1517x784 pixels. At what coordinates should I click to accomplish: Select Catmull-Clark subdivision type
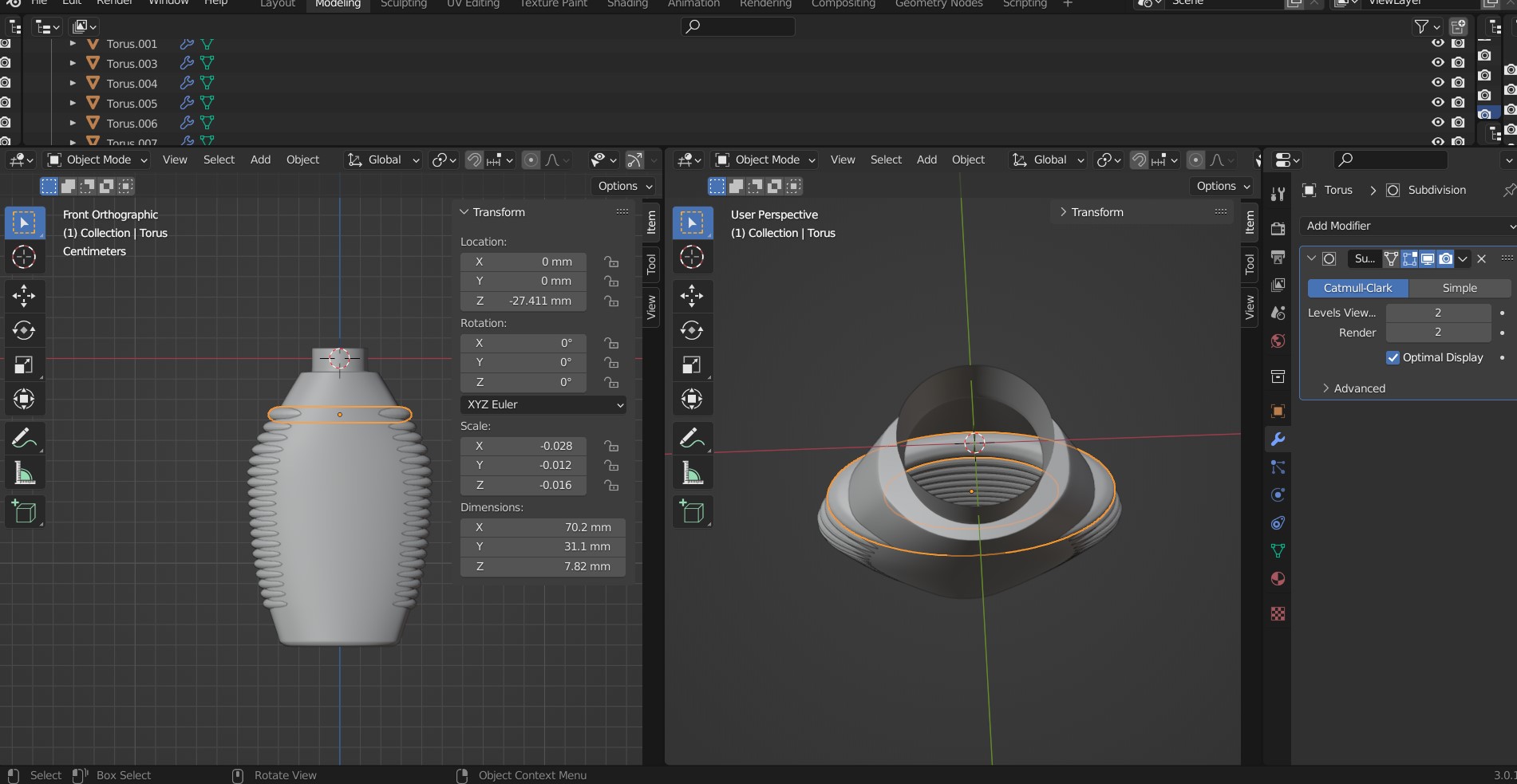1357,288
